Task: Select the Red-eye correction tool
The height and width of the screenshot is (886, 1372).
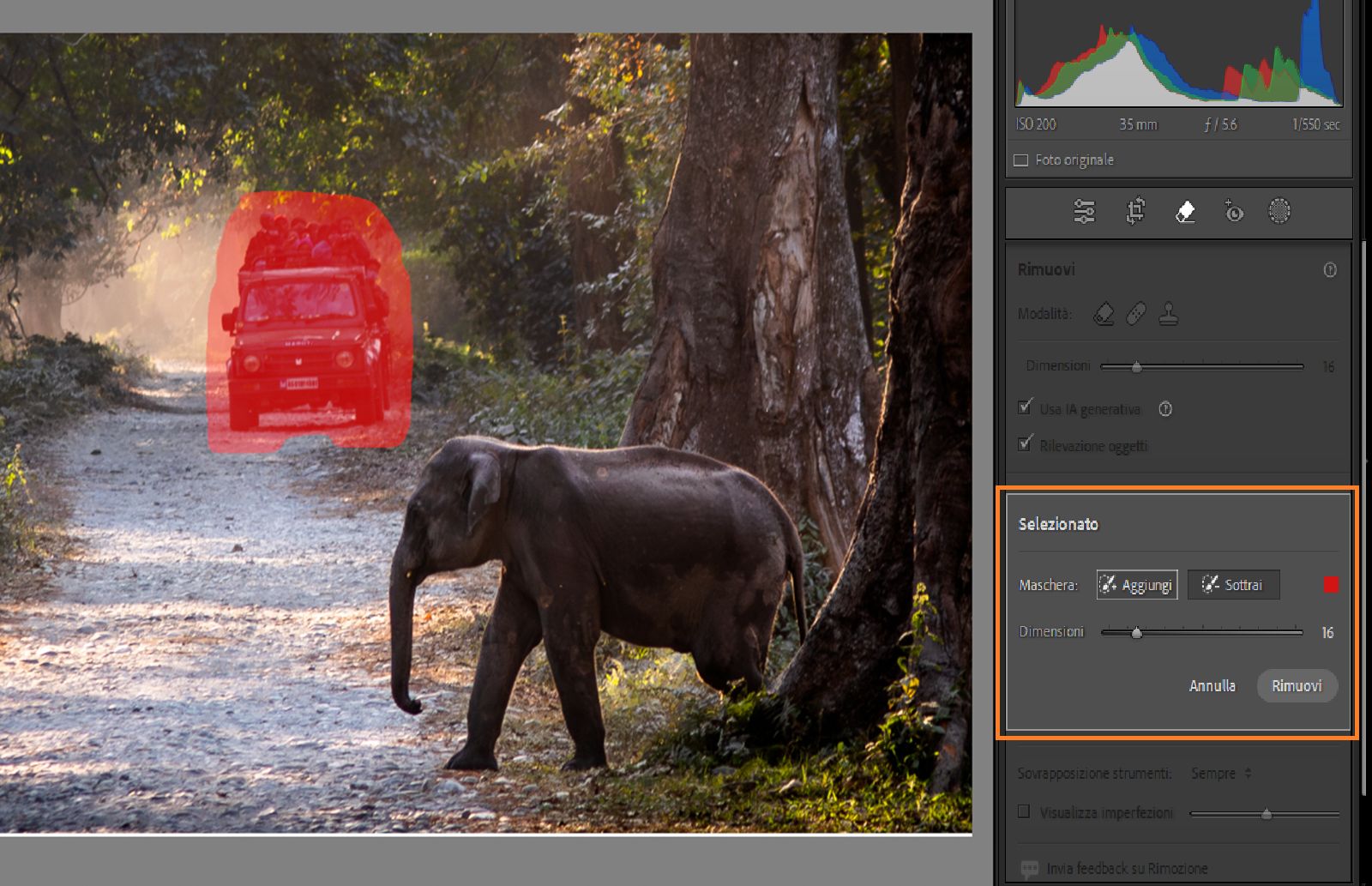Action: click(1233, 211)
